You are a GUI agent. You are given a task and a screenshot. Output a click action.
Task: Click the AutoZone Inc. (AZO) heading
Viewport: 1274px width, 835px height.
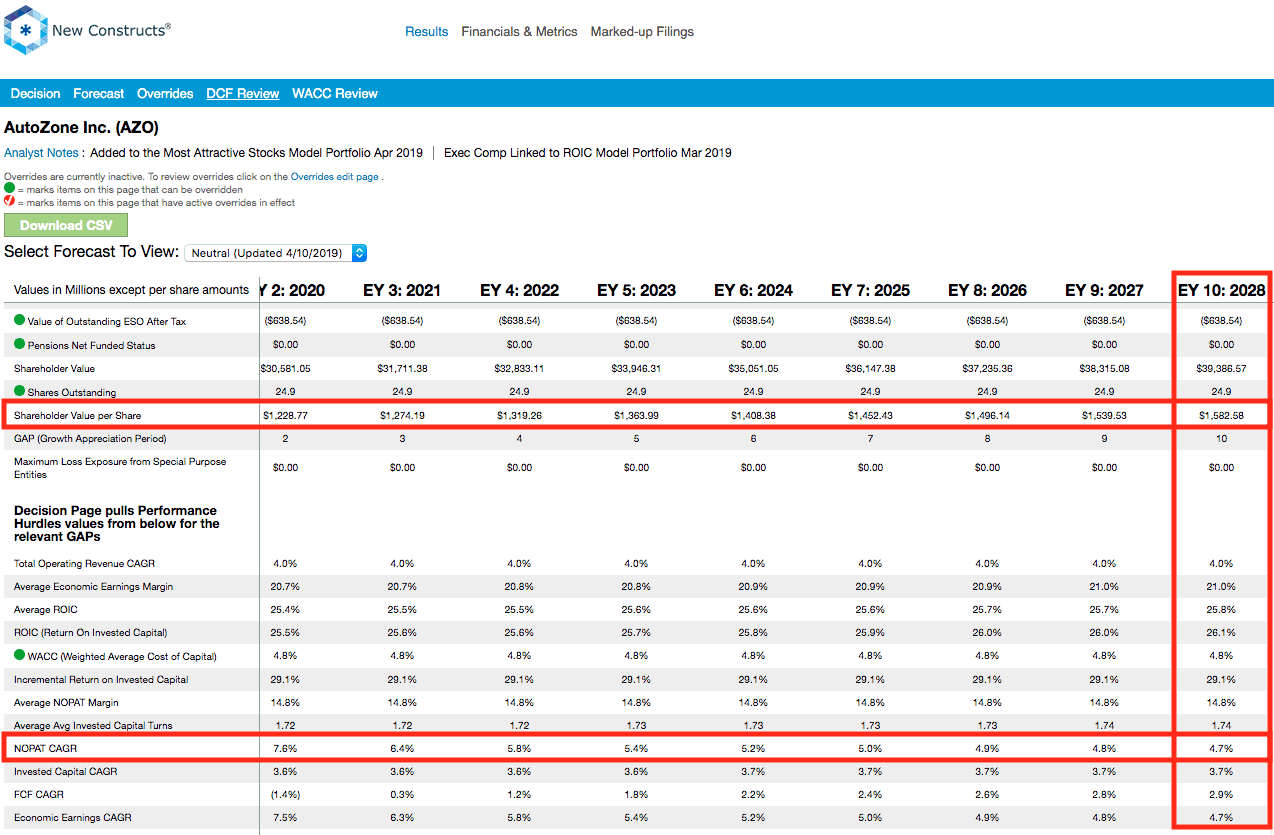tap(81, 128)
